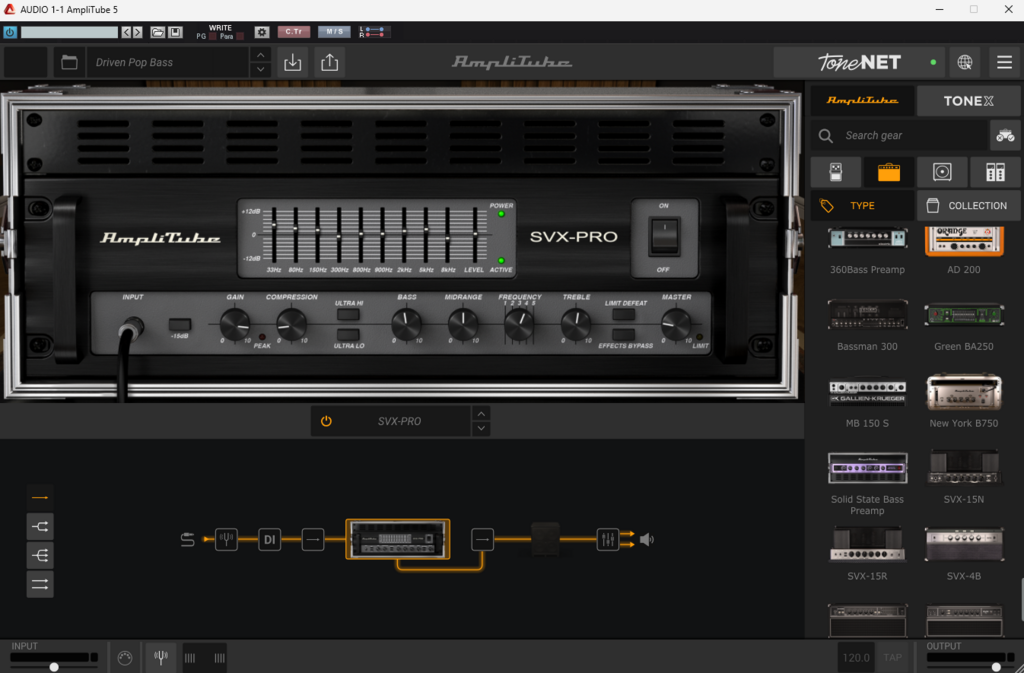Switch to next amp model below SVX-PRO selector

(x=481, y=429)
